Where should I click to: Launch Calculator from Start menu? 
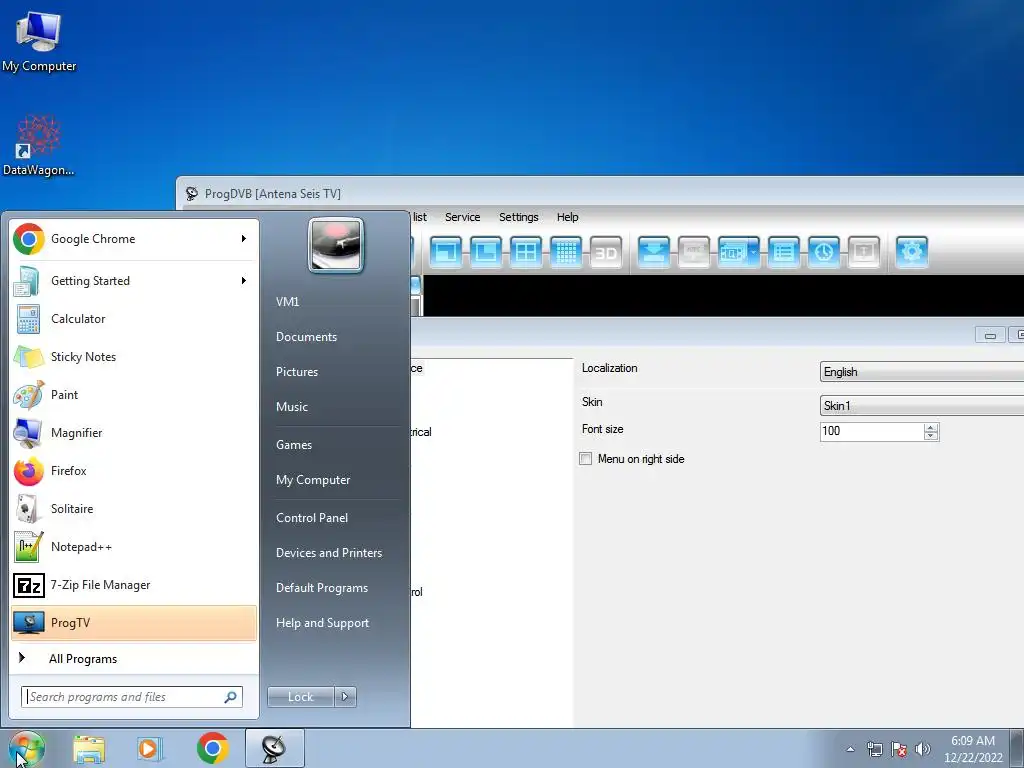pyautogui.click(x=134, y=319)
